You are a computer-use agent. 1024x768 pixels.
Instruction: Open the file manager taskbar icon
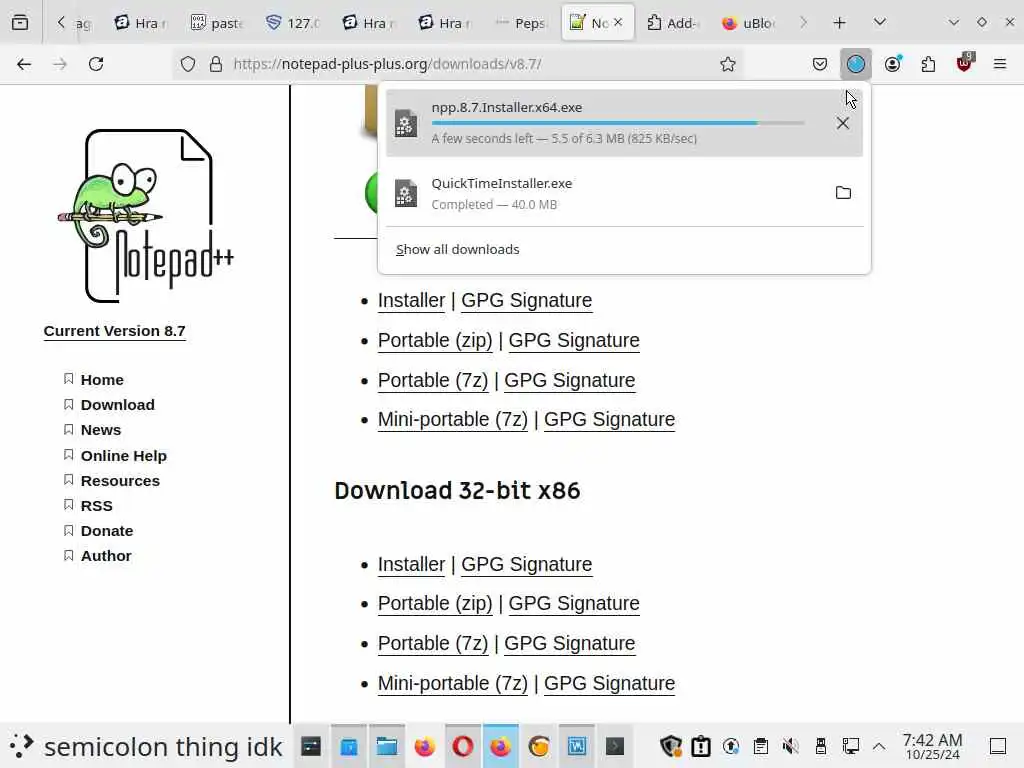[387, 746]
